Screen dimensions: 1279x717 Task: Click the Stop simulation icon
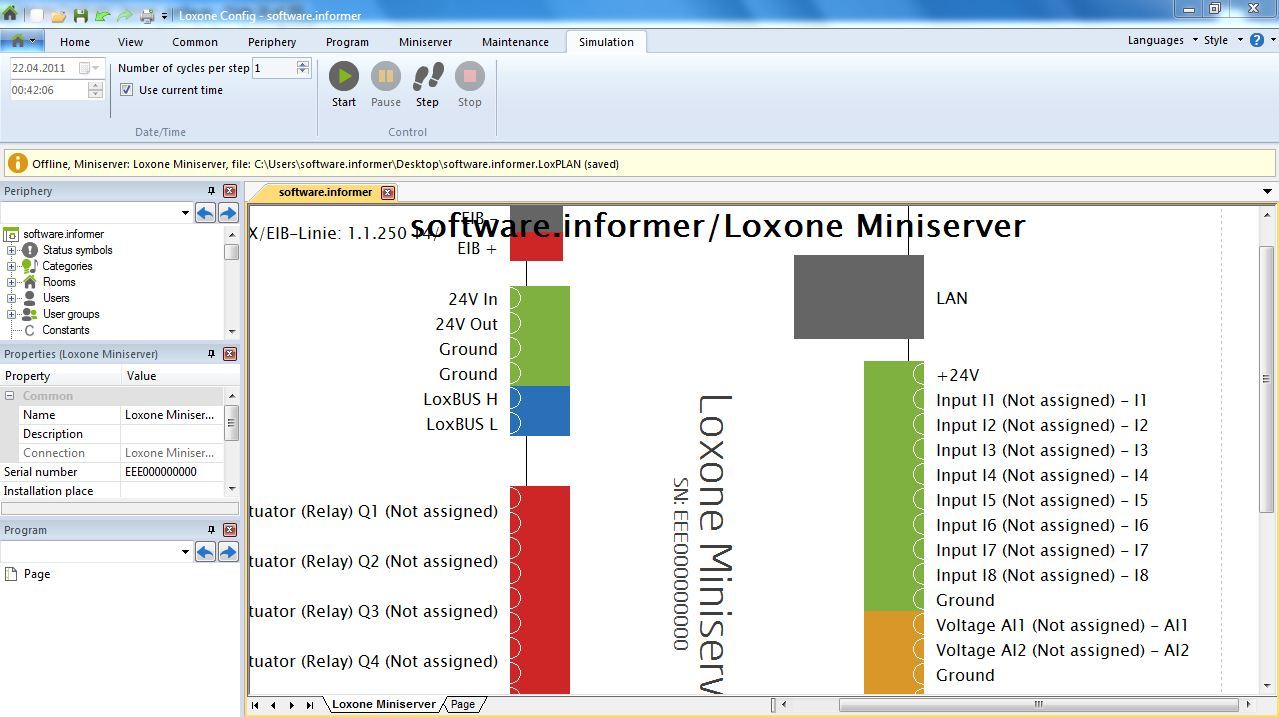pos(469,79)
